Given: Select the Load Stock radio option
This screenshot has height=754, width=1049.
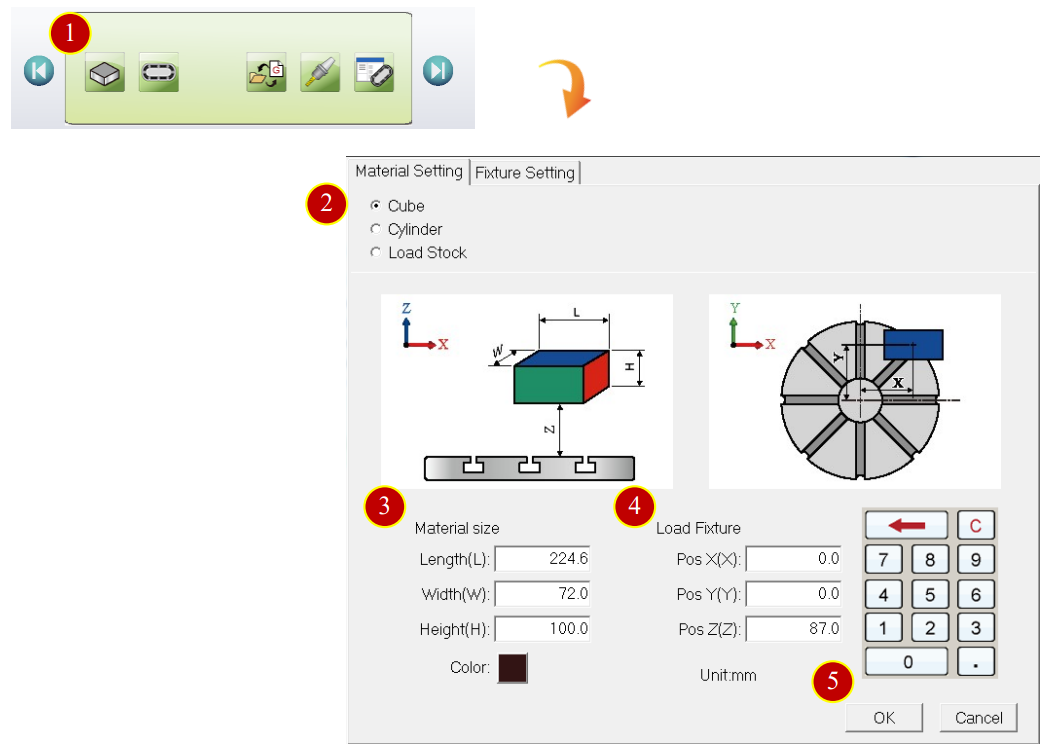Looking at the screenshot, I should tap(375, 252).
